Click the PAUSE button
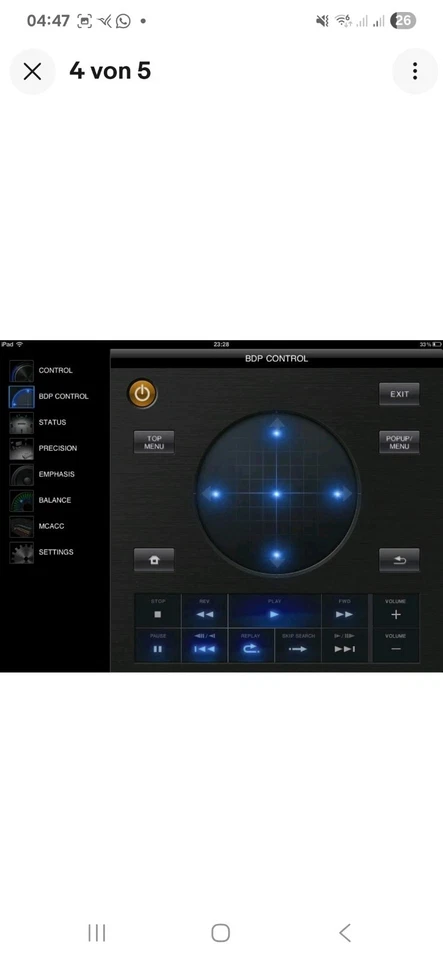 pyautogui.click(x=158, y=645)
